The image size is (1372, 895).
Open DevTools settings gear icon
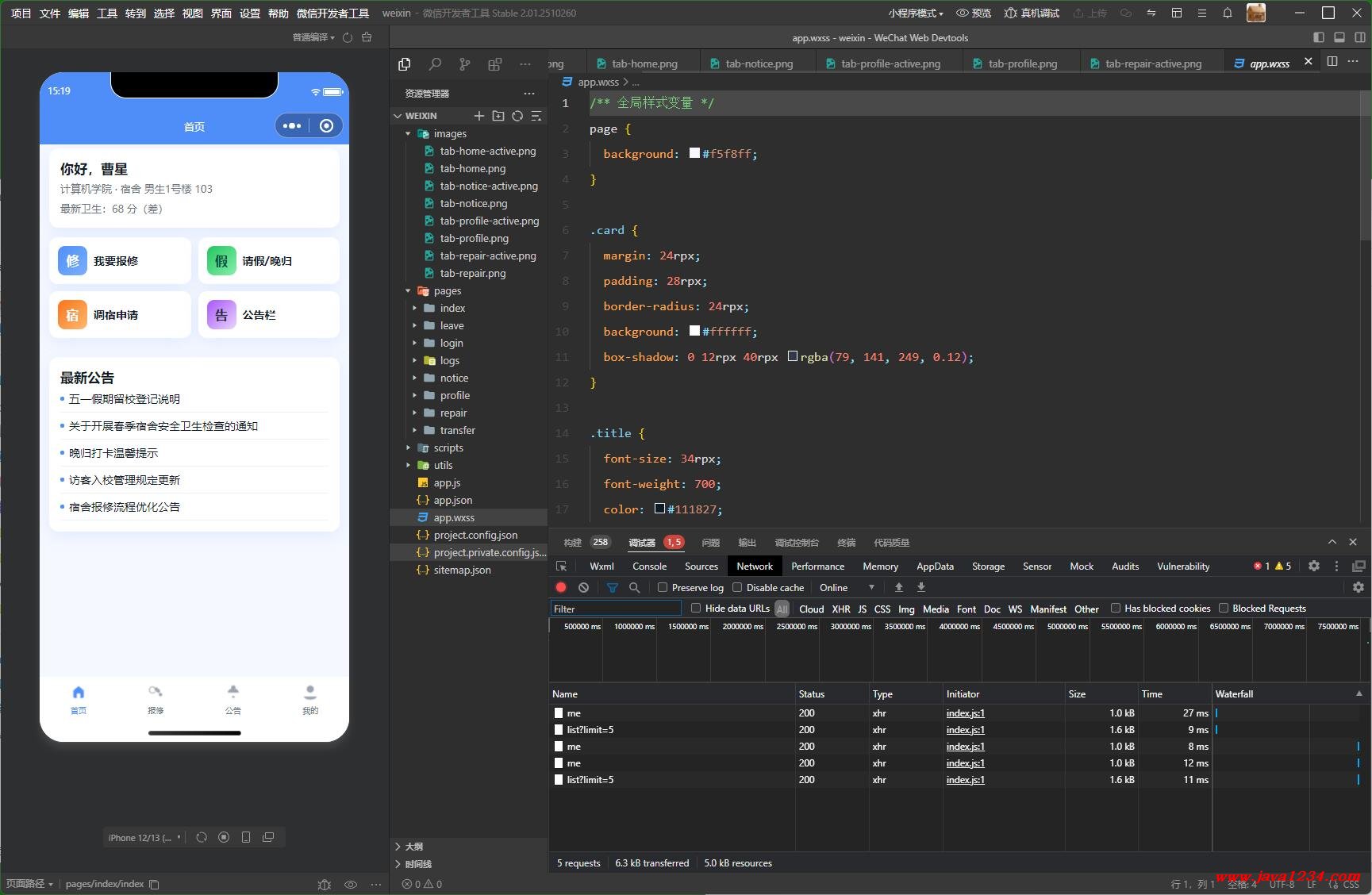coord(1314,566)
